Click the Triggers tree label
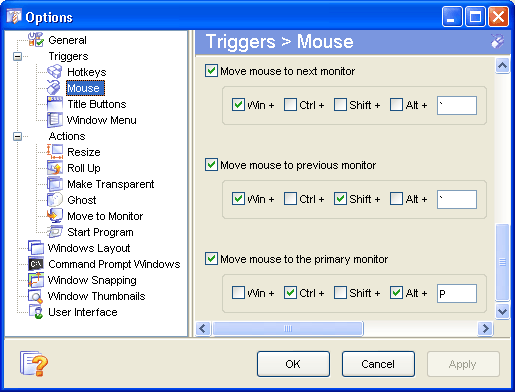This screenshot has height=392, width=515. click(68, 56)
